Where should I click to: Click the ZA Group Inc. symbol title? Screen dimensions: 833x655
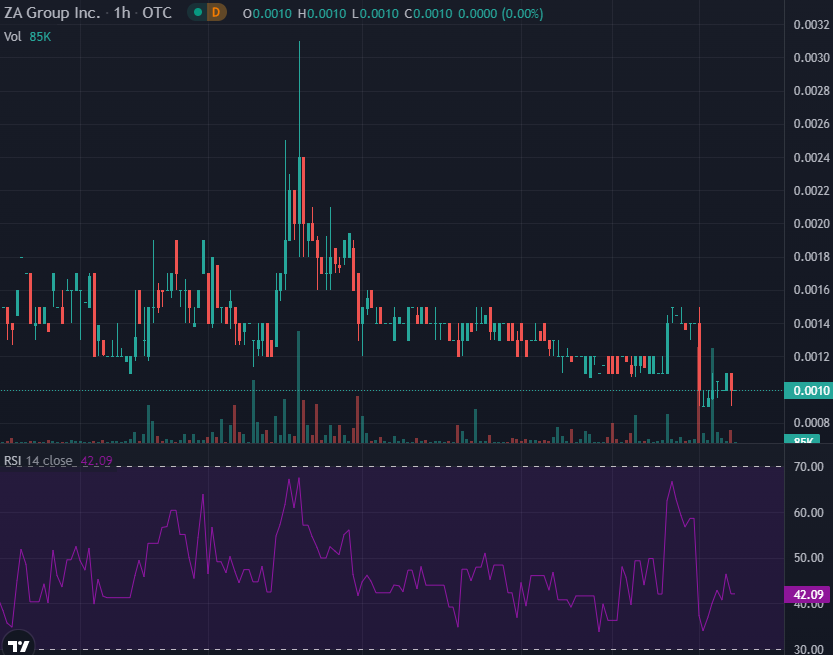pyautogui.click(x=52, y=13)
